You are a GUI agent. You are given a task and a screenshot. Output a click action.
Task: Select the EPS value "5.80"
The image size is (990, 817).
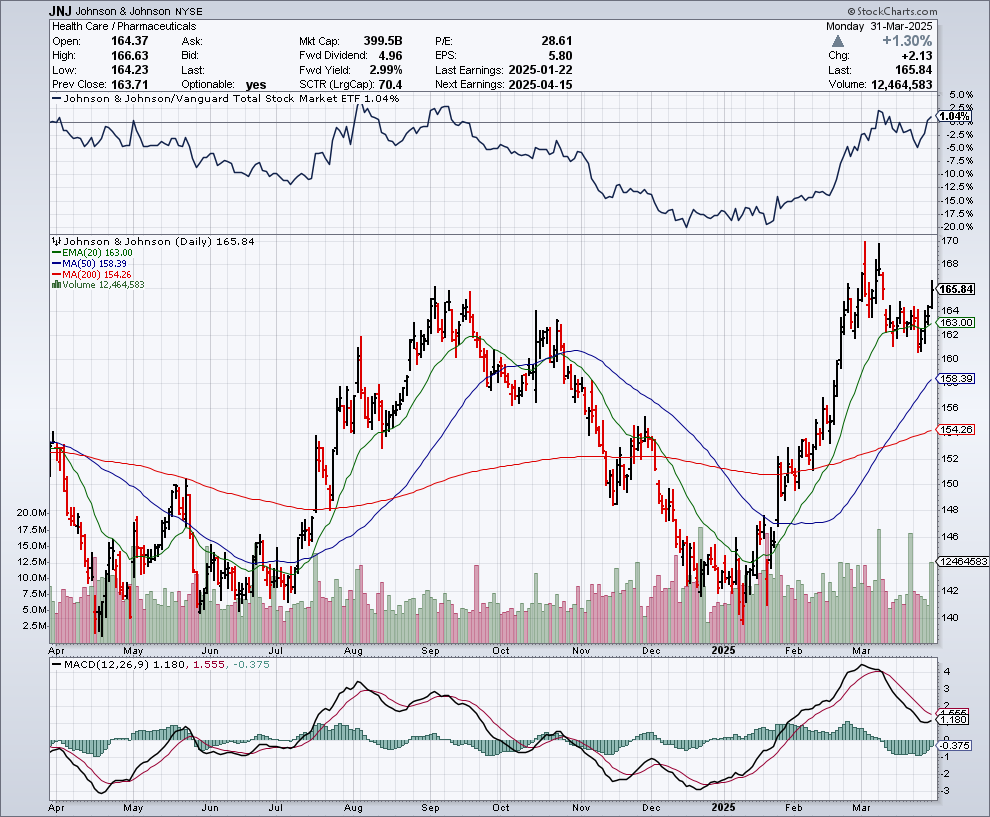(561, 56)
